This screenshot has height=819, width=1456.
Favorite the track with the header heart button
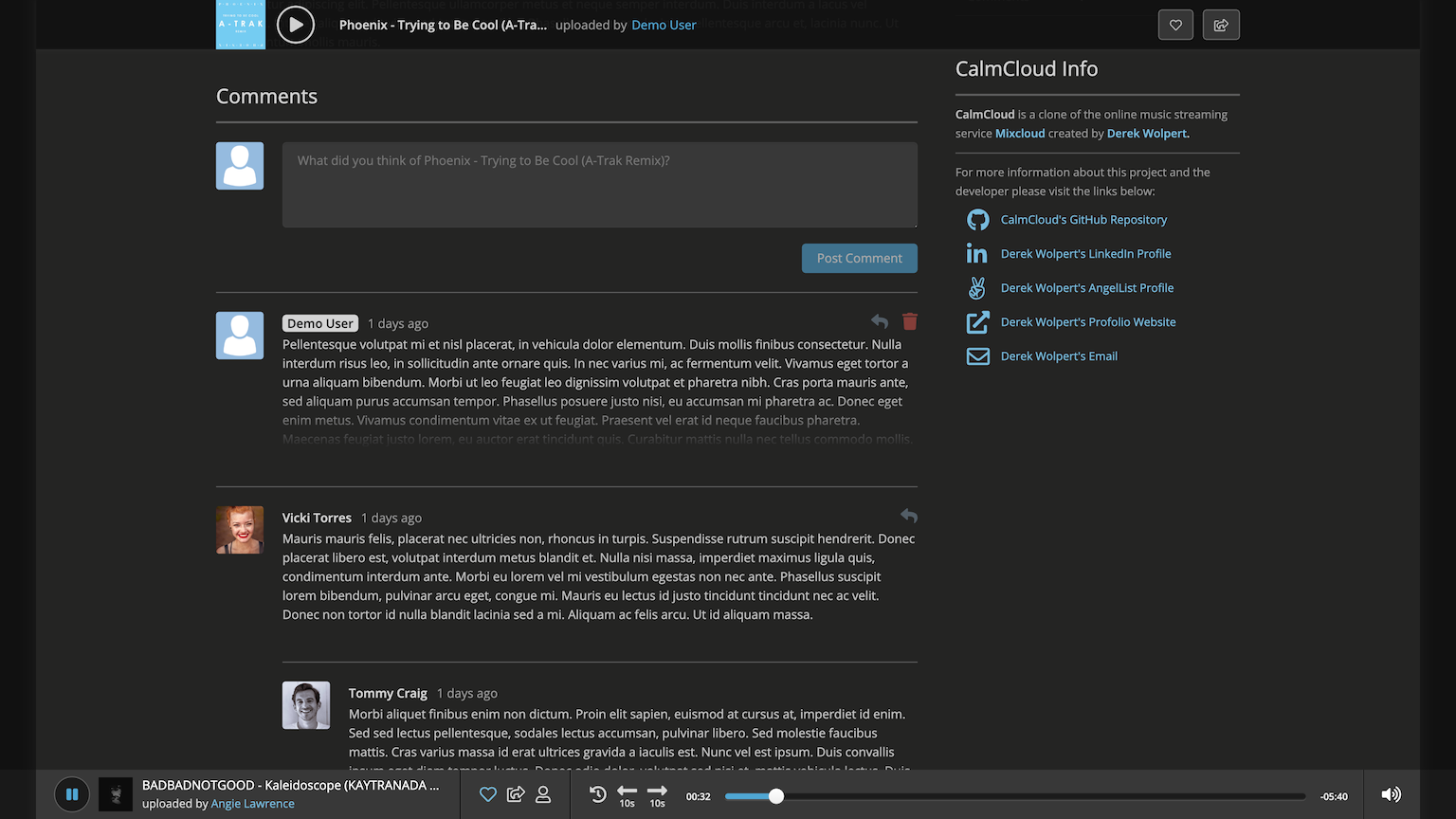pyautogui.click(x=1175, y=25)
